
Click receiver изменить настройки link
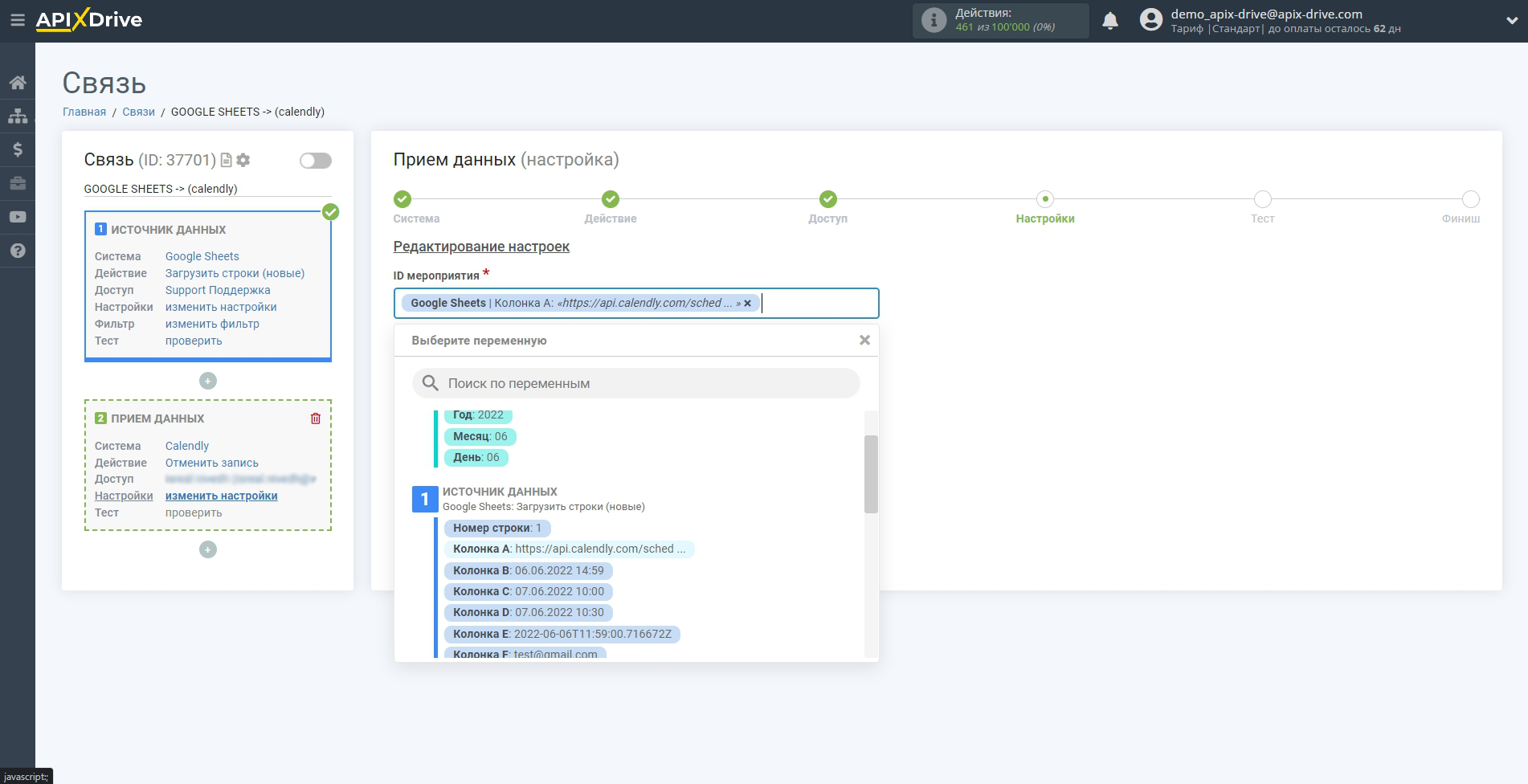[222, 496]
